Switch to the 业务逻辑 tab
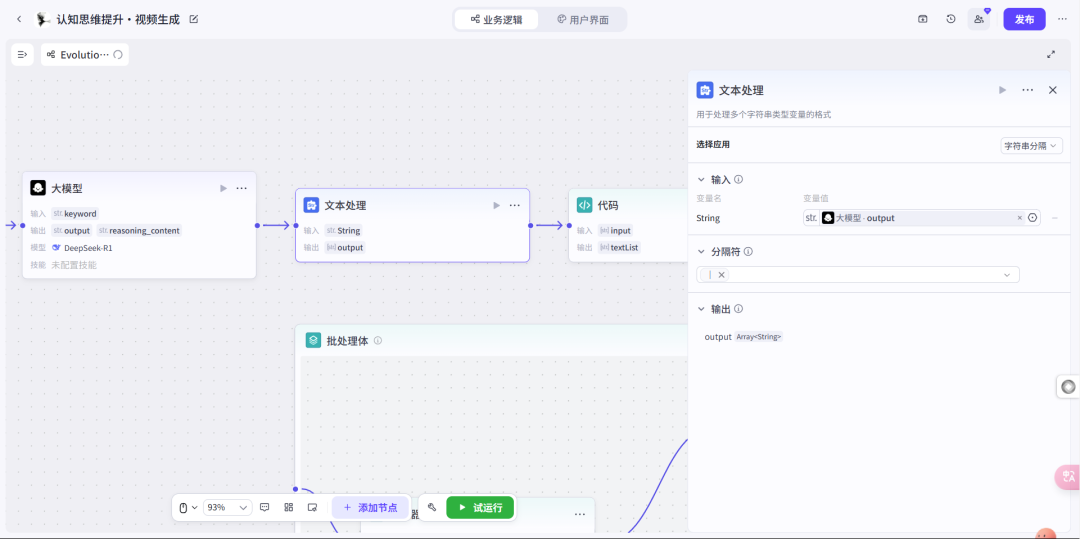Image resolution: width=1080 pixels, height=539 pixels. [497, 19]
